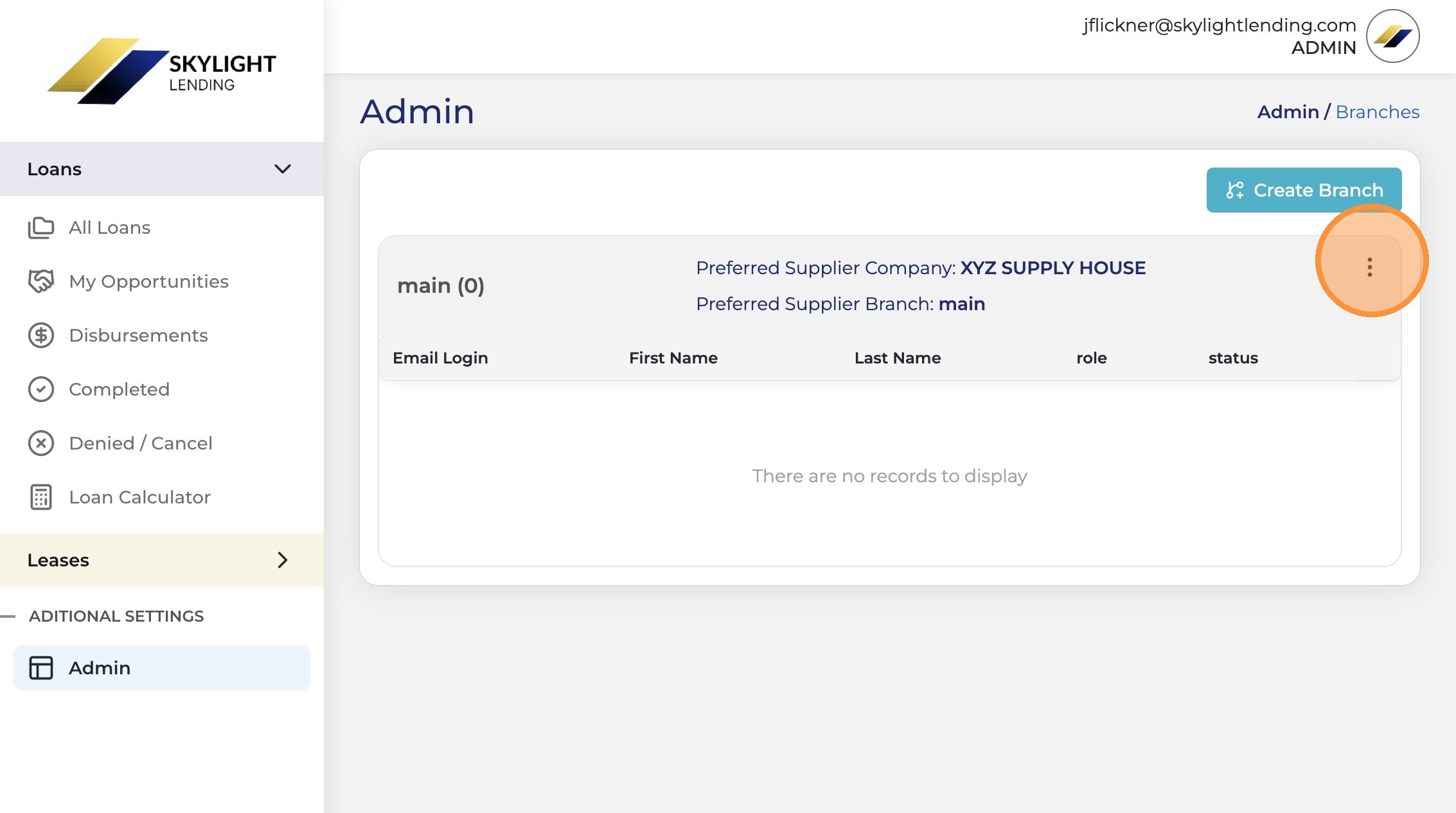Image resolution: width=1456 pixels, height=813 pixels.
Task: Click the Completed checkmark circle icon
Action: pos(41,389)
